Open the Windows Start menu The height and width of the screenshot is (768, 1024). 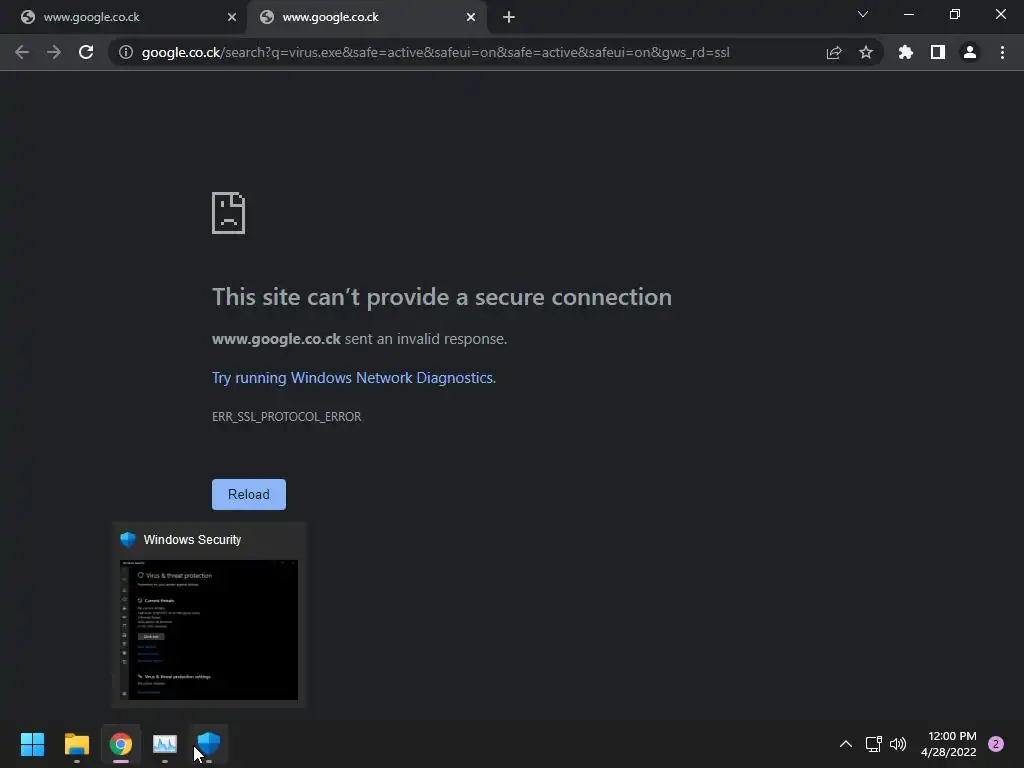coord(32,744)
